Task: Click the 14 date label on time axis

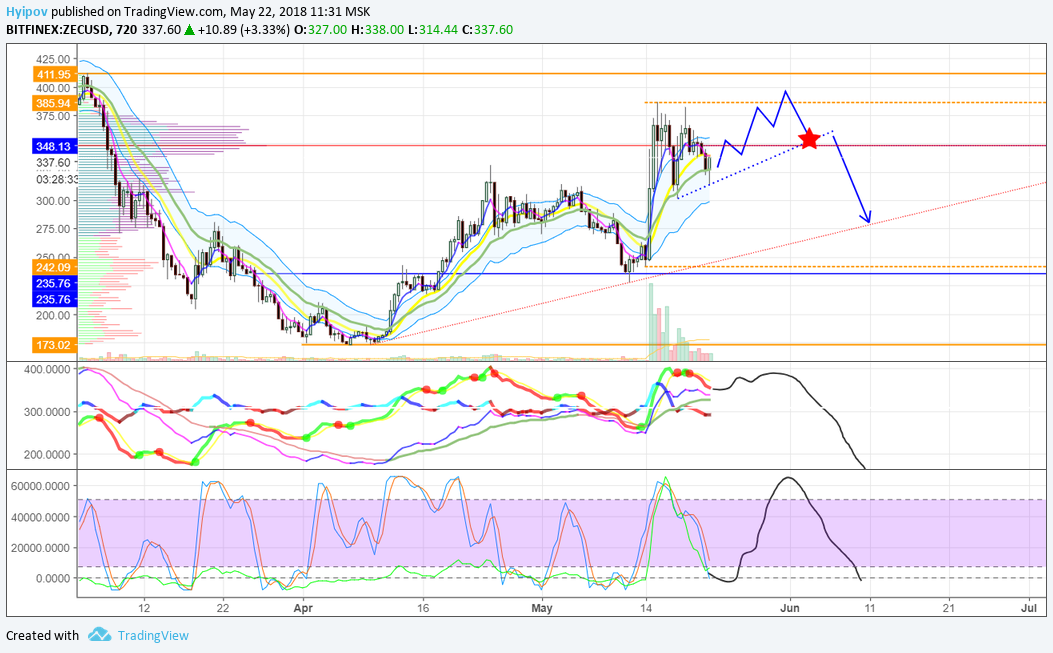Action: 646,608
